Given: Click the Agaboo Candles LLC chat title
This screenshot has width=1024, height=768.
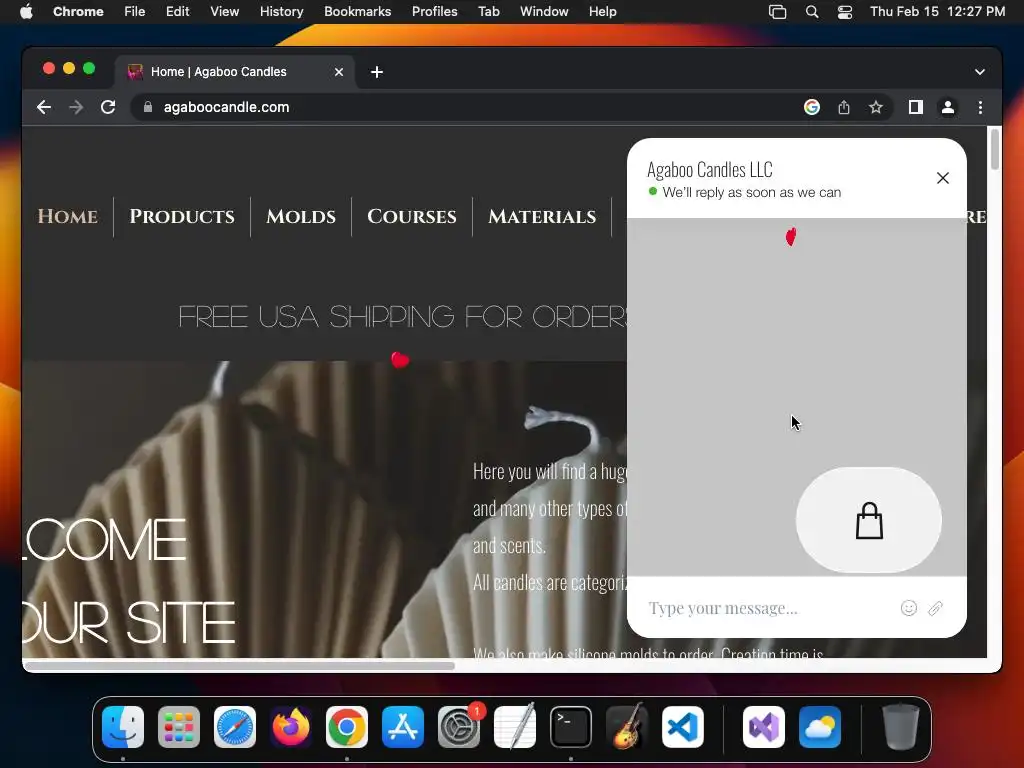Looking at the screenshot, I should (x=710, y=170).
